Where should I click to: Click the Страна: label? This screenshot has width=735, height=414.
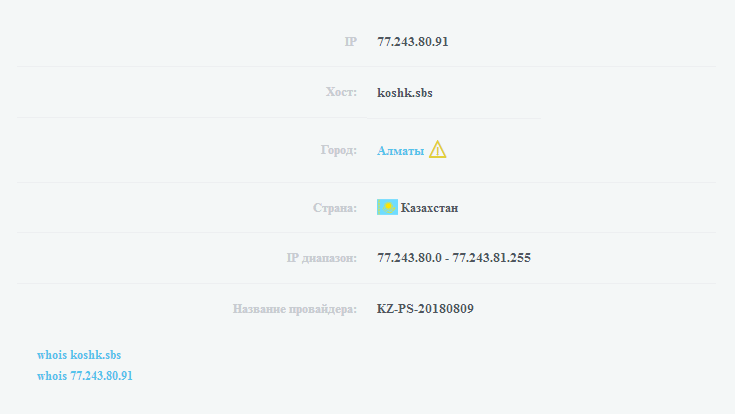335,208
